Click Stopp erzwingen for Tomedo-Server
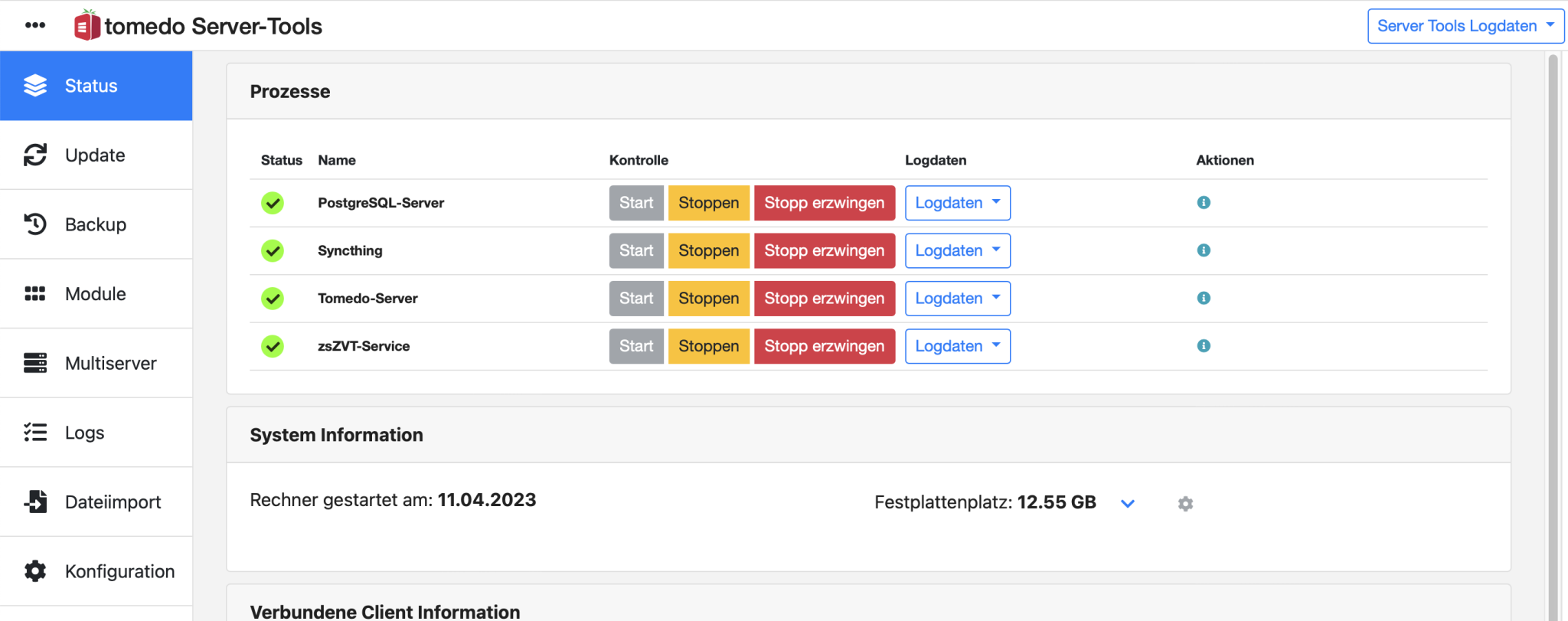The height and width of the screenshot is (621, 1568). (825, 299)
